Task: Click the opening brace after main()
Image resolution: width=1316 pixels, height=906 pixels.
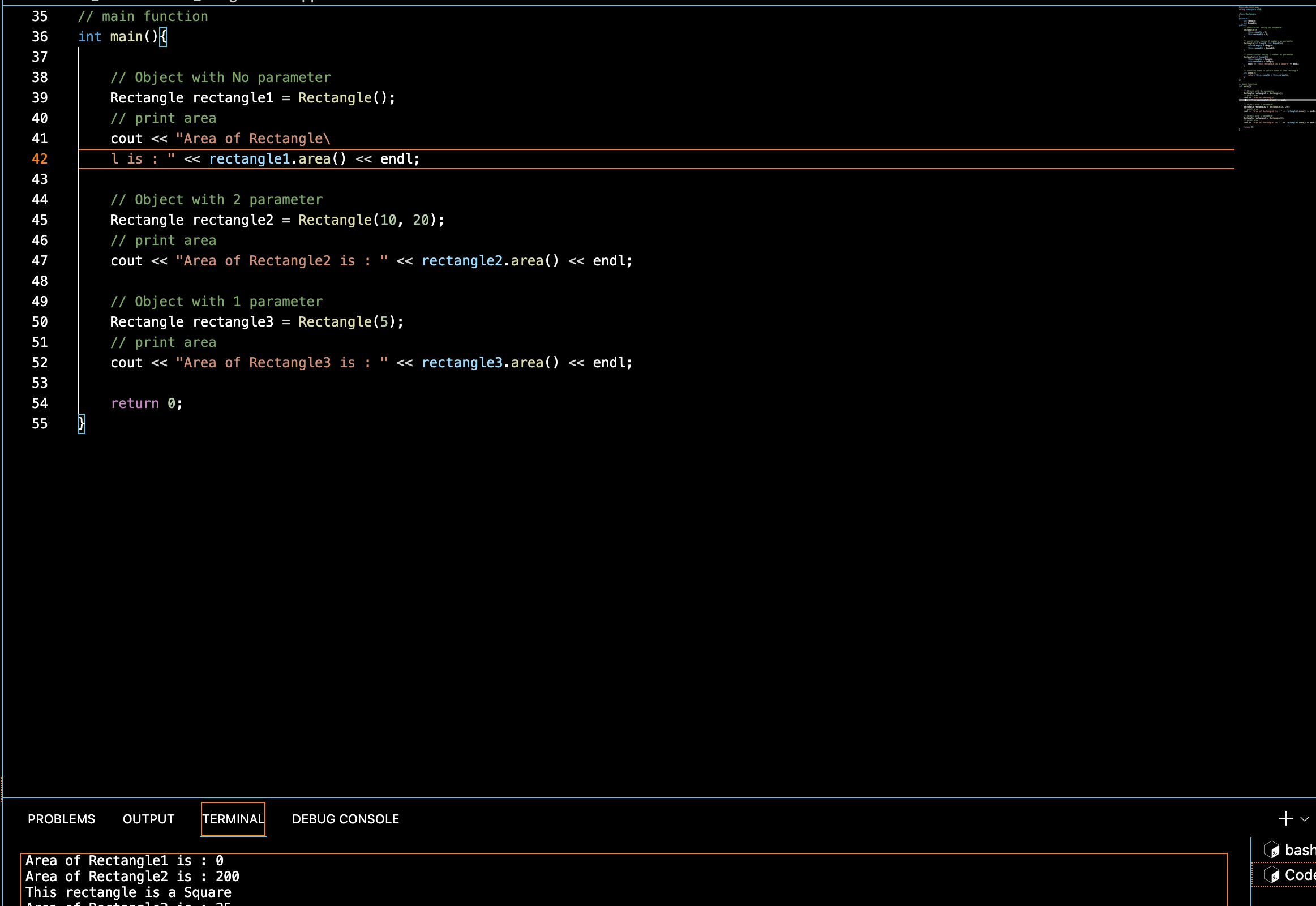Action: (x=163, y=37)
